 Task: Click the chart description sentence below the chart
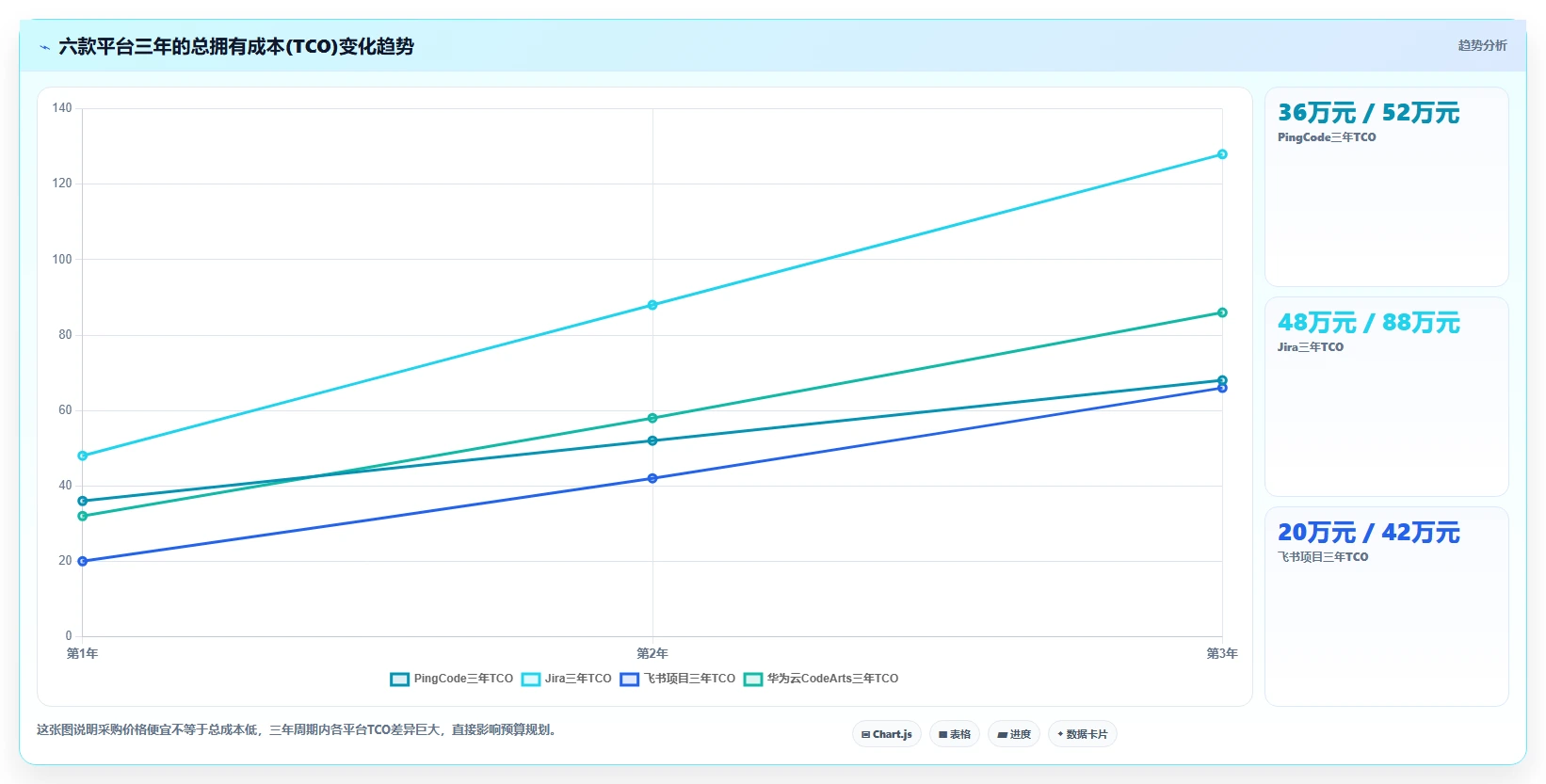298,729
